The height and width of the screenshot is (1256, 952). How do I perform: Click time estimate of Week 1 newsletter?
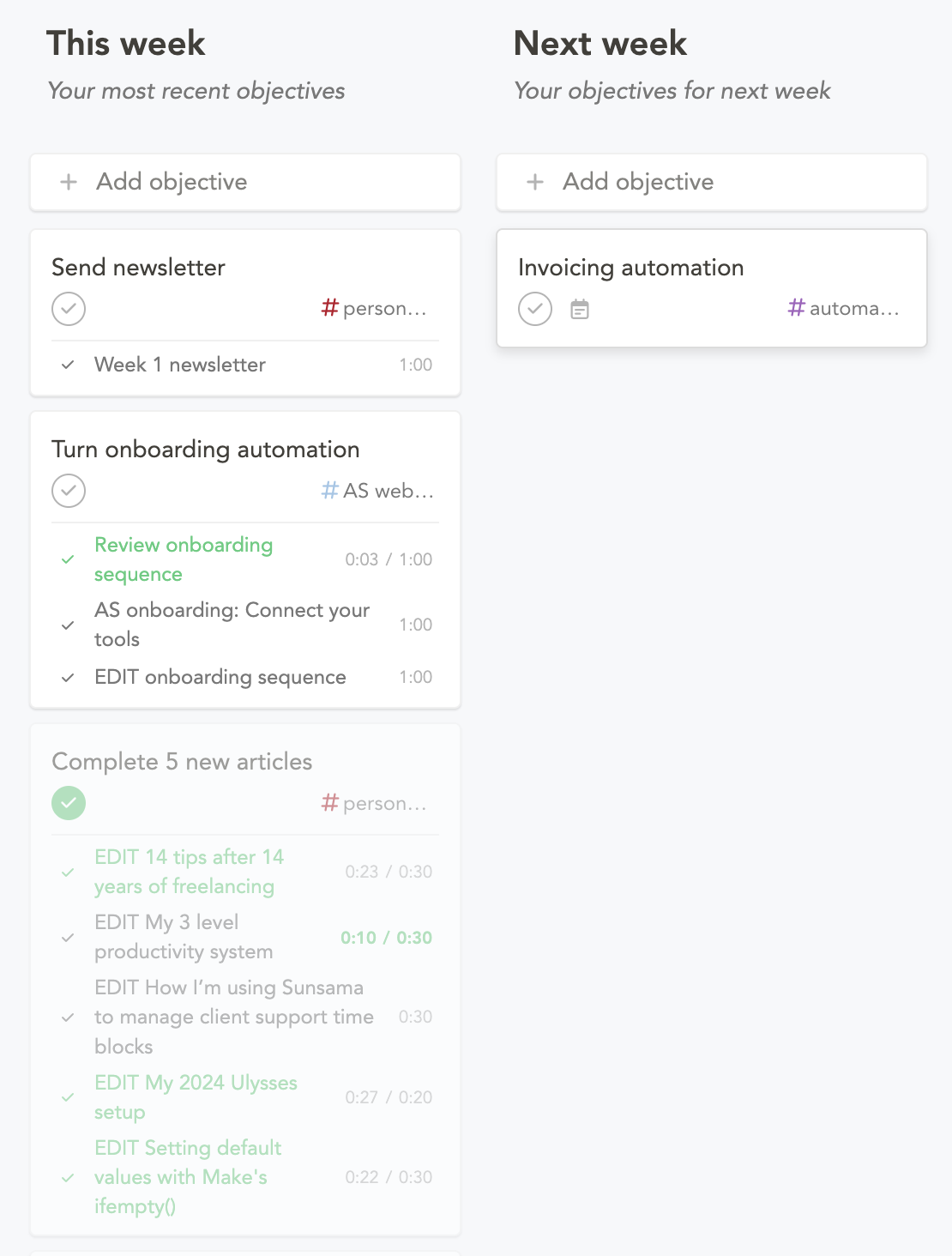point(415,365)
